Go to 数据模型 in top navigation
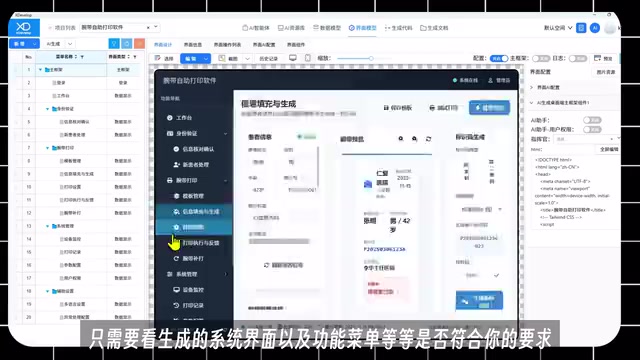This screenshot has height=360, width=640. click(327, 28)
